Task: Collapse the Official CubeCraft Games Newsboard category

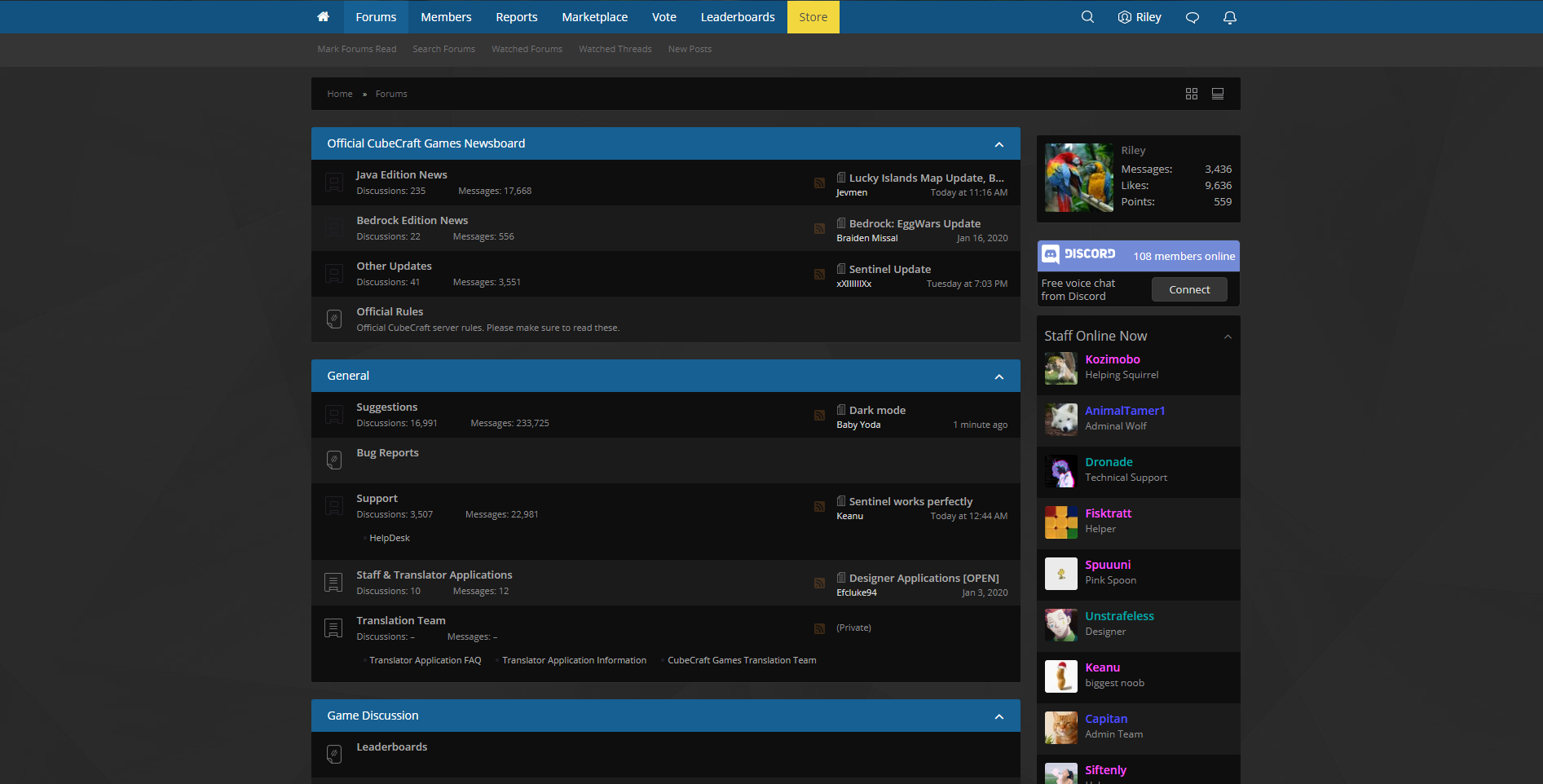Action: point(999,144)
